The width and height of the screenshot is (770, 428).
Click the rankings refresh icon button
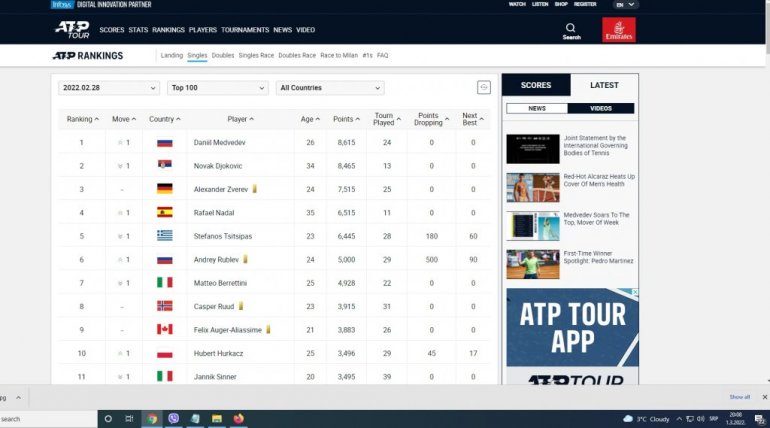[x=484, y=88]
